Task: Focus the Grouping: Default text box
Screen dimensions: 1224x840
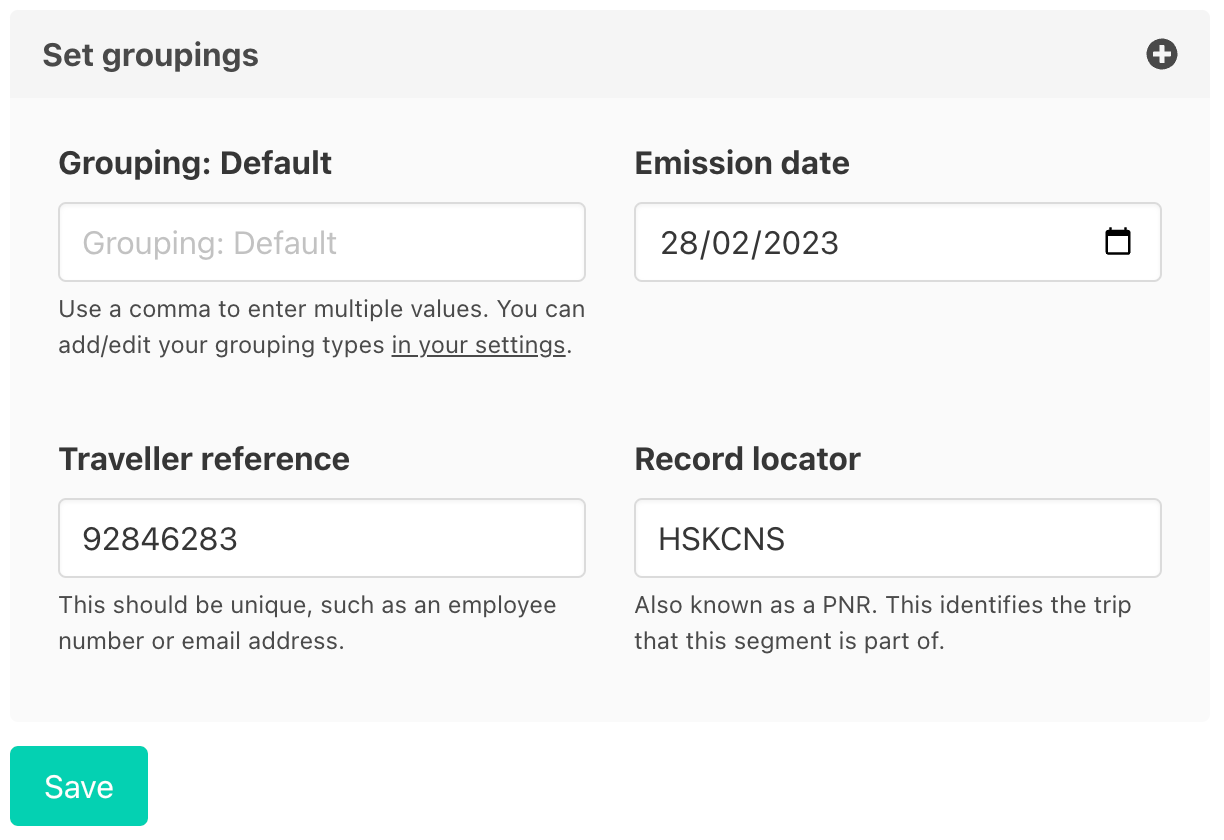Action: pos(321,242)
